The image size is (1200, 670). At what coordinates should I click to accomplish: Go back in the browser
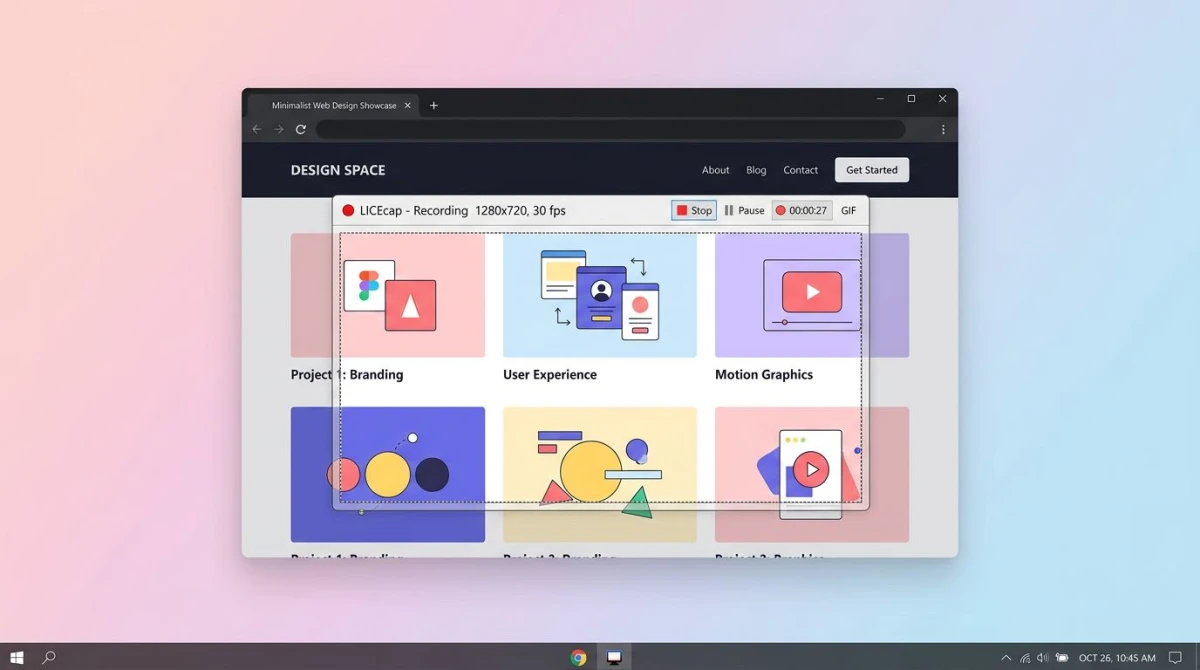tap(257, 129)
